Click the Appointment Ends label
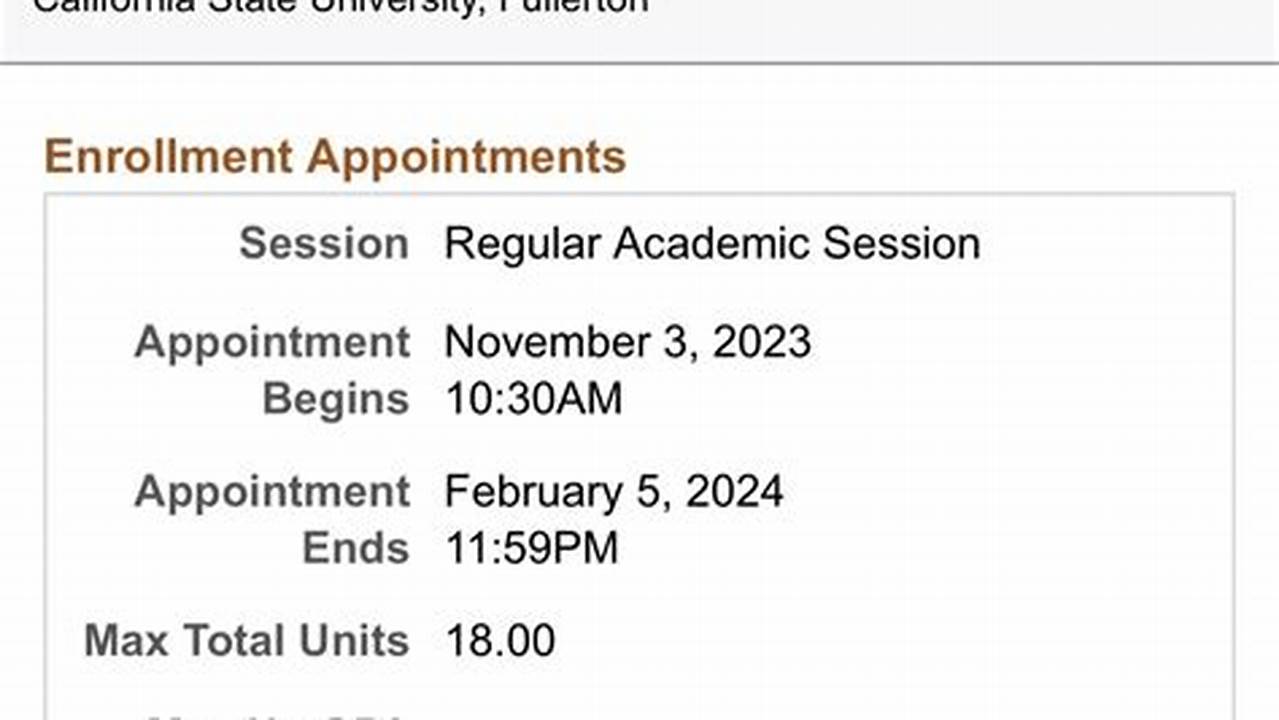 pos(272,491)
